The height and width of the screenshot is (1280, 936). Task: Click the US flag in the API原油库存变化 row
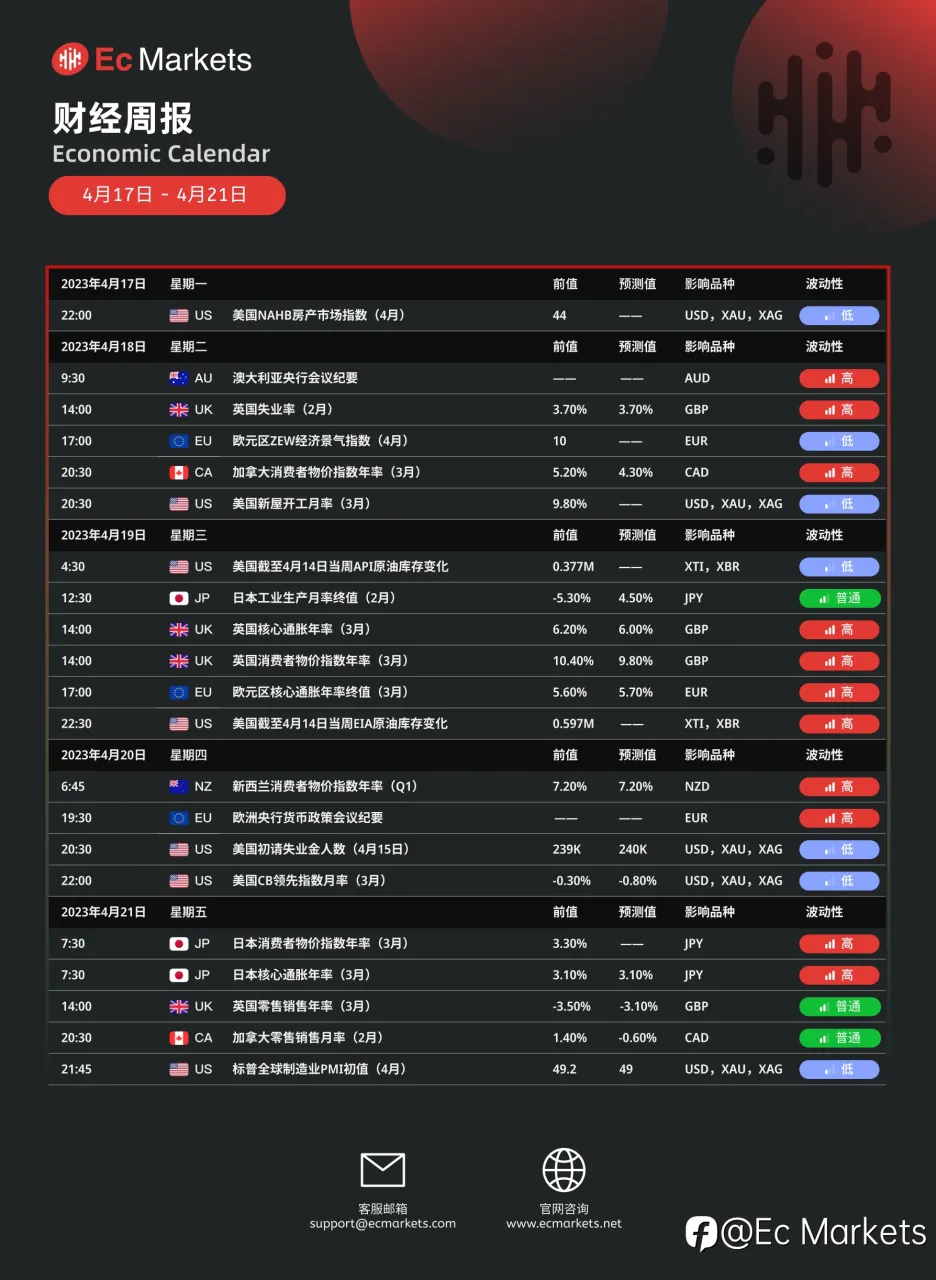click(x=179, y=567)
